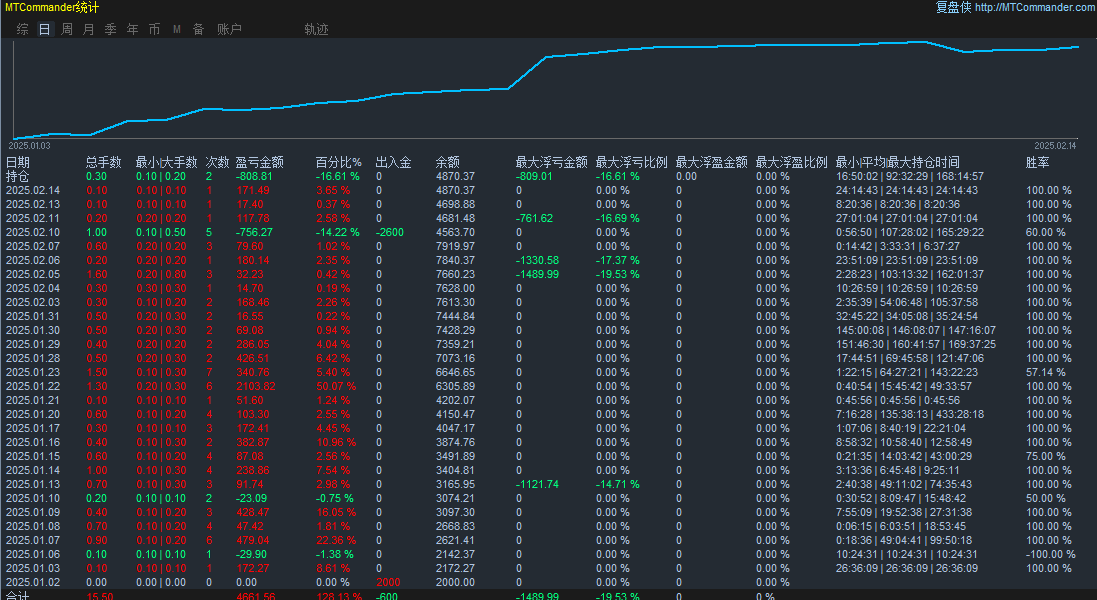Sort by the 日期 column header

tap(18, 162)
